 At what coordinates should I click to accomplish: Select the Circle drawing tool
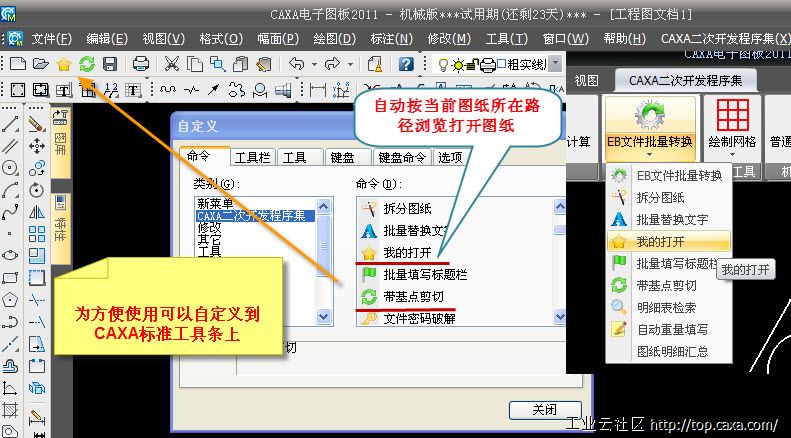[x=10, y=168]
